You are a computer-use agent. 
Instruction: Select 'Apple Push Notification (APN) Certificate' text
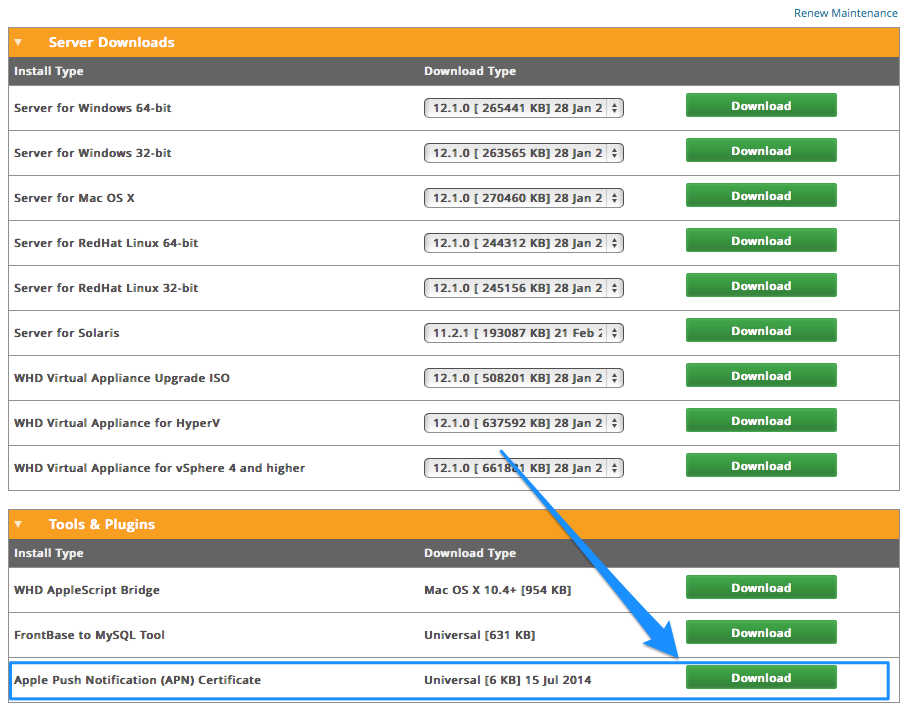tap(137, 680)
